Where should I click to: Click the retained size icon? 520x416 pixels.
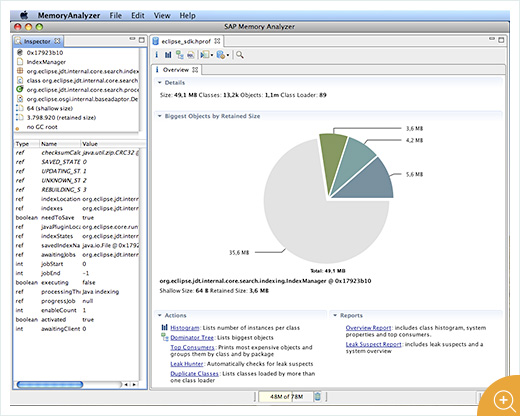(20, 117)
